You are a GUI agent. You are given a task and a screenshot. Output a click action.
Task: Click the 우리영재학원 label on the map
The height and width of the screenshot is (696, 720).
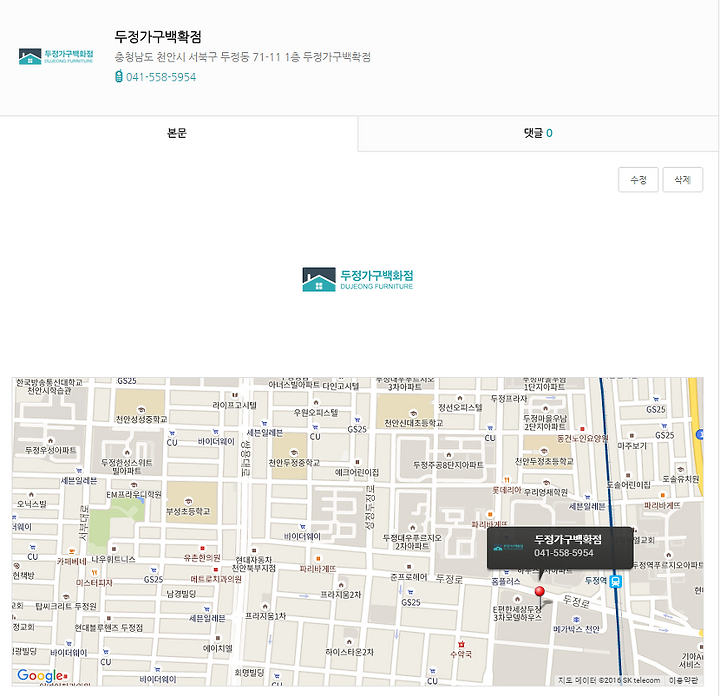[x=546, y=492]
